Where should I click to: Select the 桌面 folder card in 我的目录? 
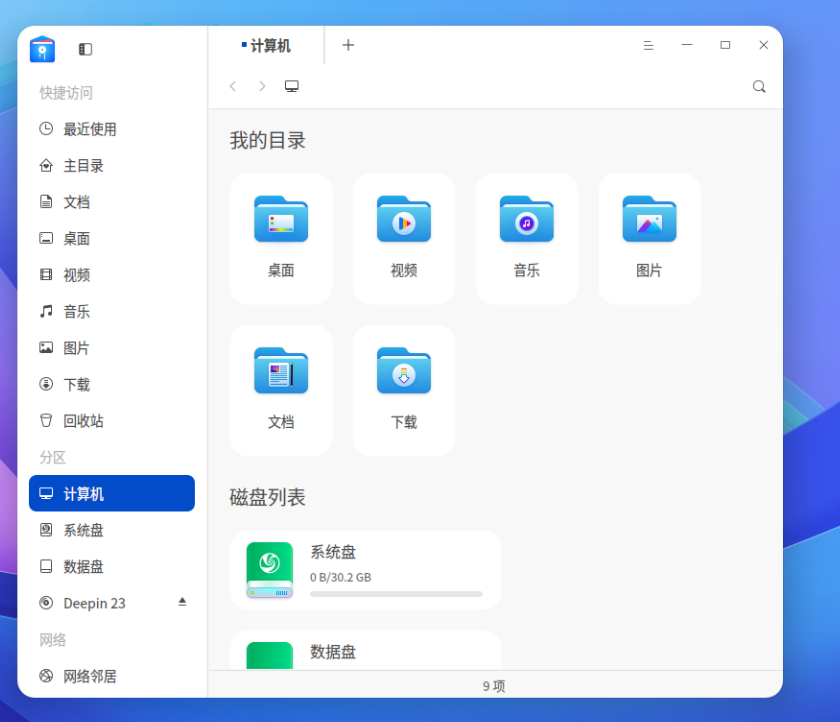[x=281, y=239]
